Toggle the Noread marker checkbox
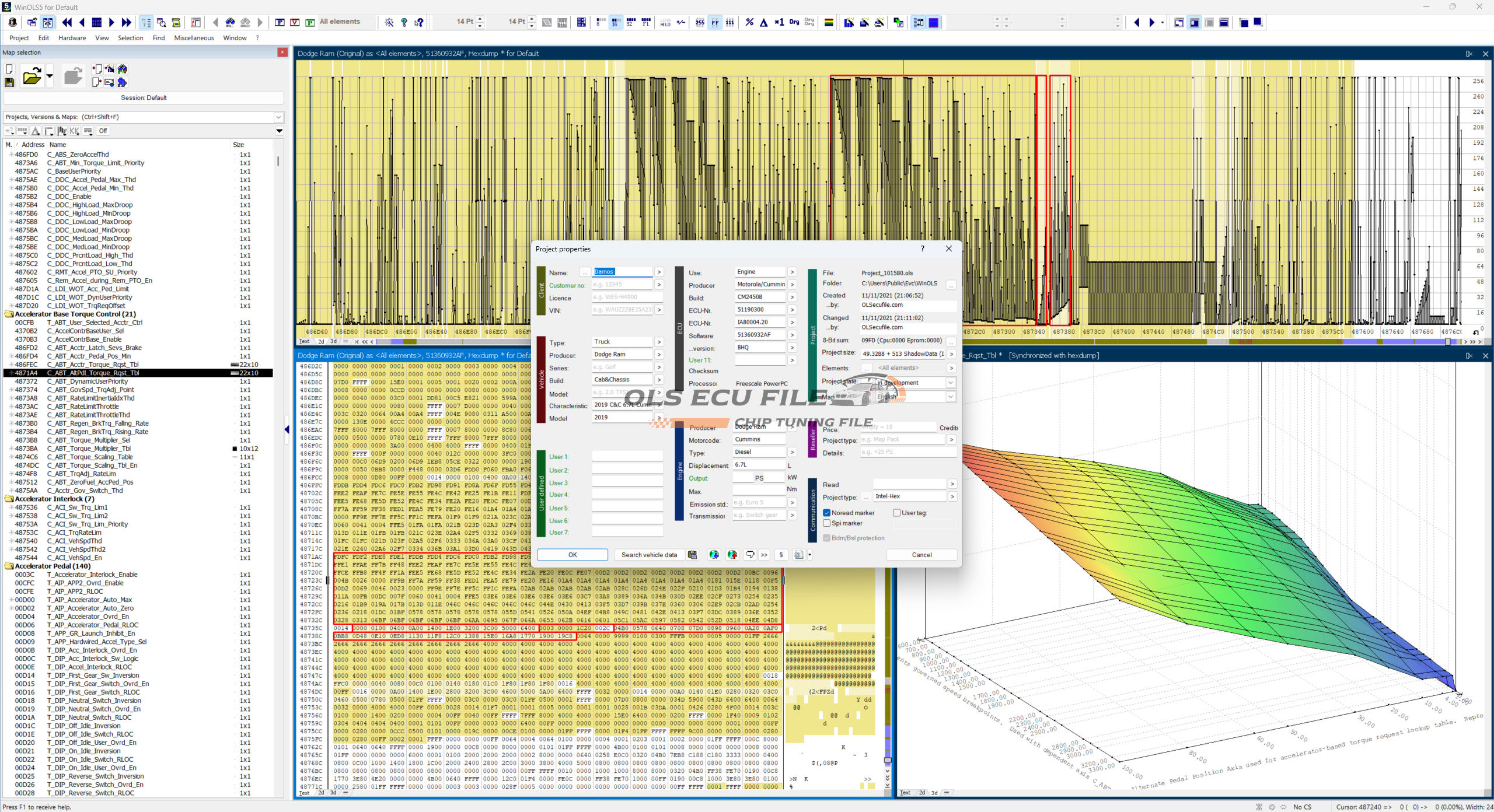1494x812 pixels. point(827,513)
